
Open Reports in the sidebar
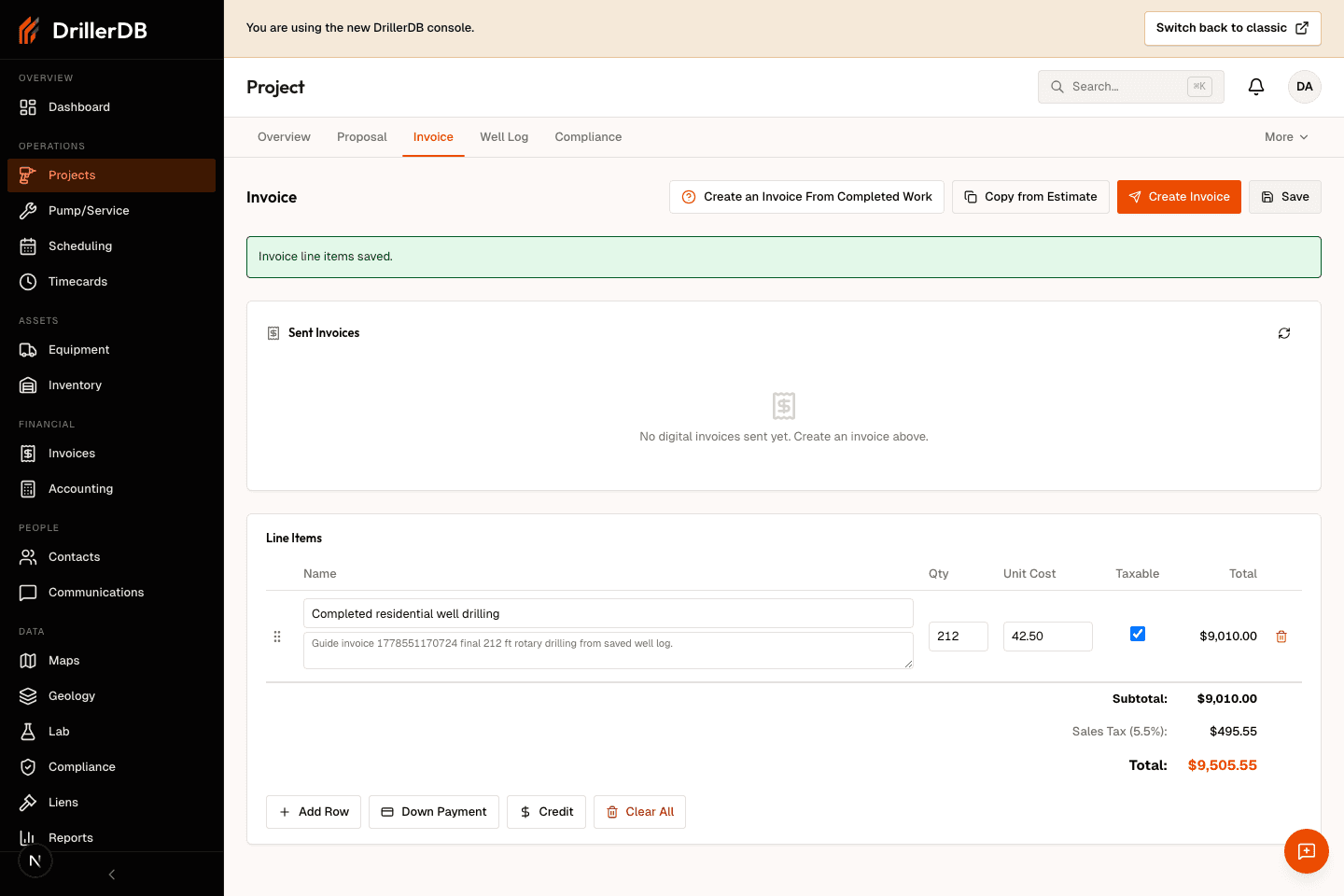111,838
